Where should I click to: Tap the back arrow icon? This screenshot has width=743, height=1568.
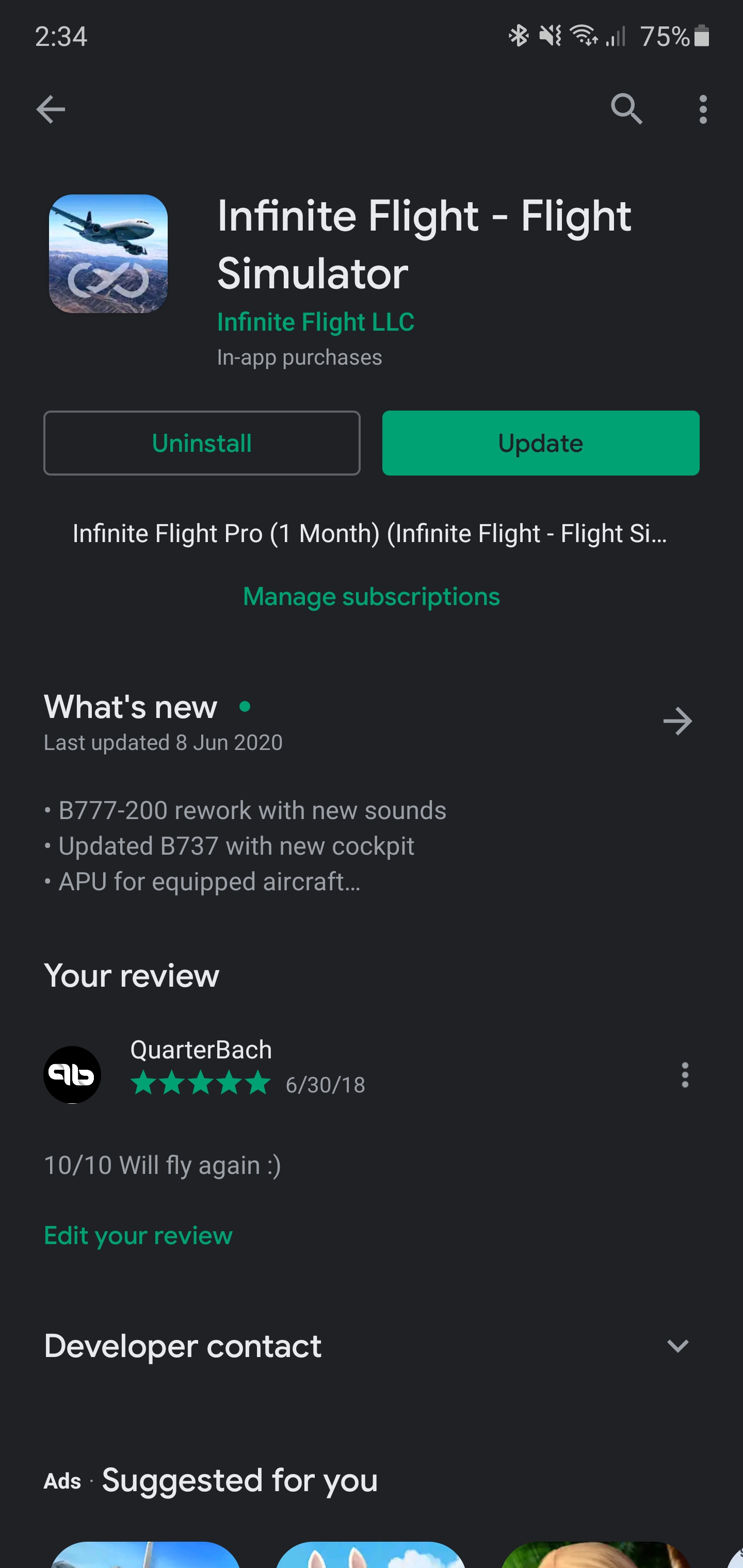point(51,109)
